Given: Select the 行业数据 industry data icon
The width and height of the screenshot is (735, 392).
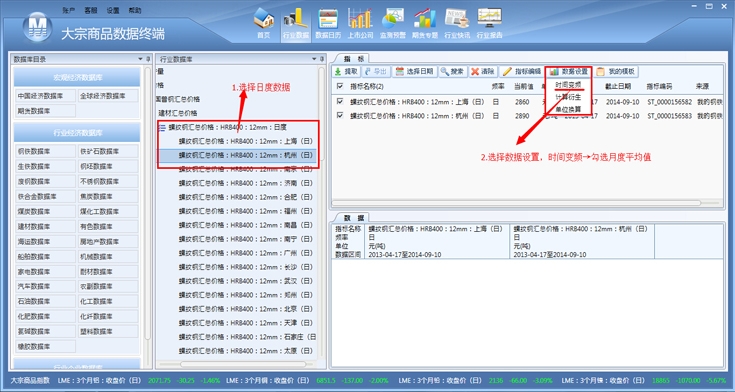Looking at the screenshot, I should pyautogui.click(x=296, y=23).
